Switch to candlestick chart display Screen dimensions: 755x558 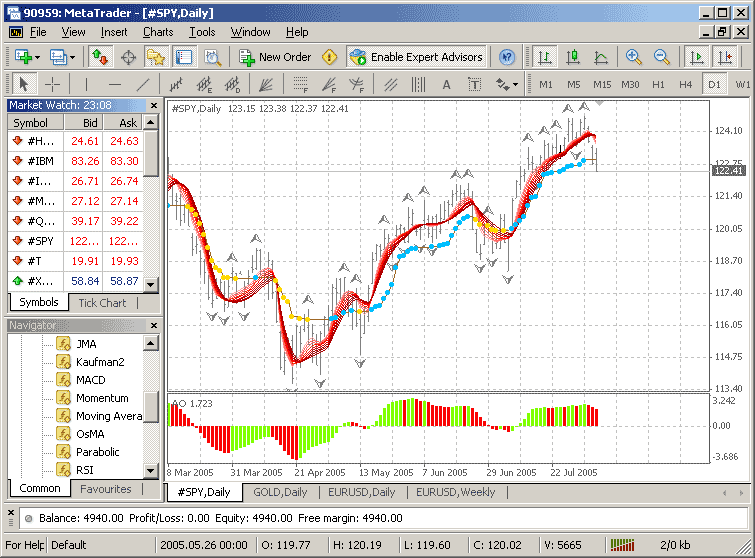pyautogui.click(x=573, y=57)
